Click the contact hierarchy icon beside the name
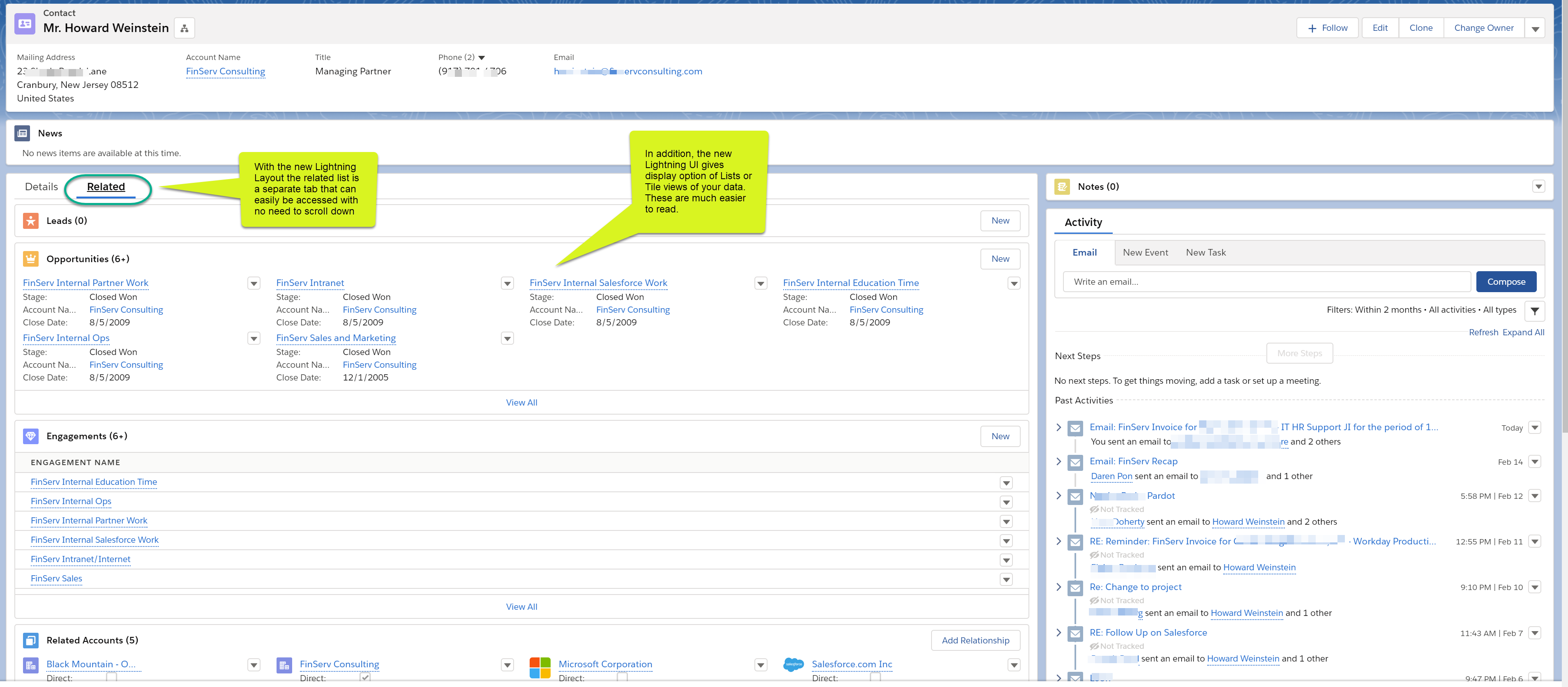The width and height of the screenshot is (1568, 687). pos(184,28)
